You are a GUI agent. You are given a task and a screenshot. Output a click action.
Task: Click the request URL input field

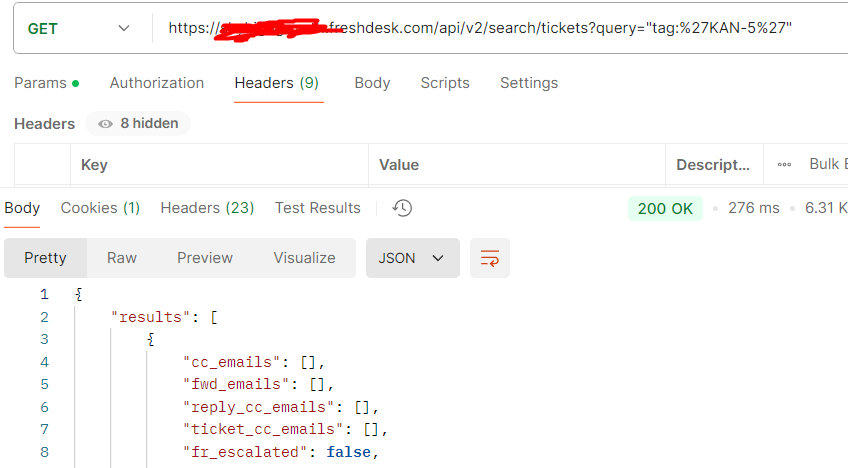(x=500, y=28)
